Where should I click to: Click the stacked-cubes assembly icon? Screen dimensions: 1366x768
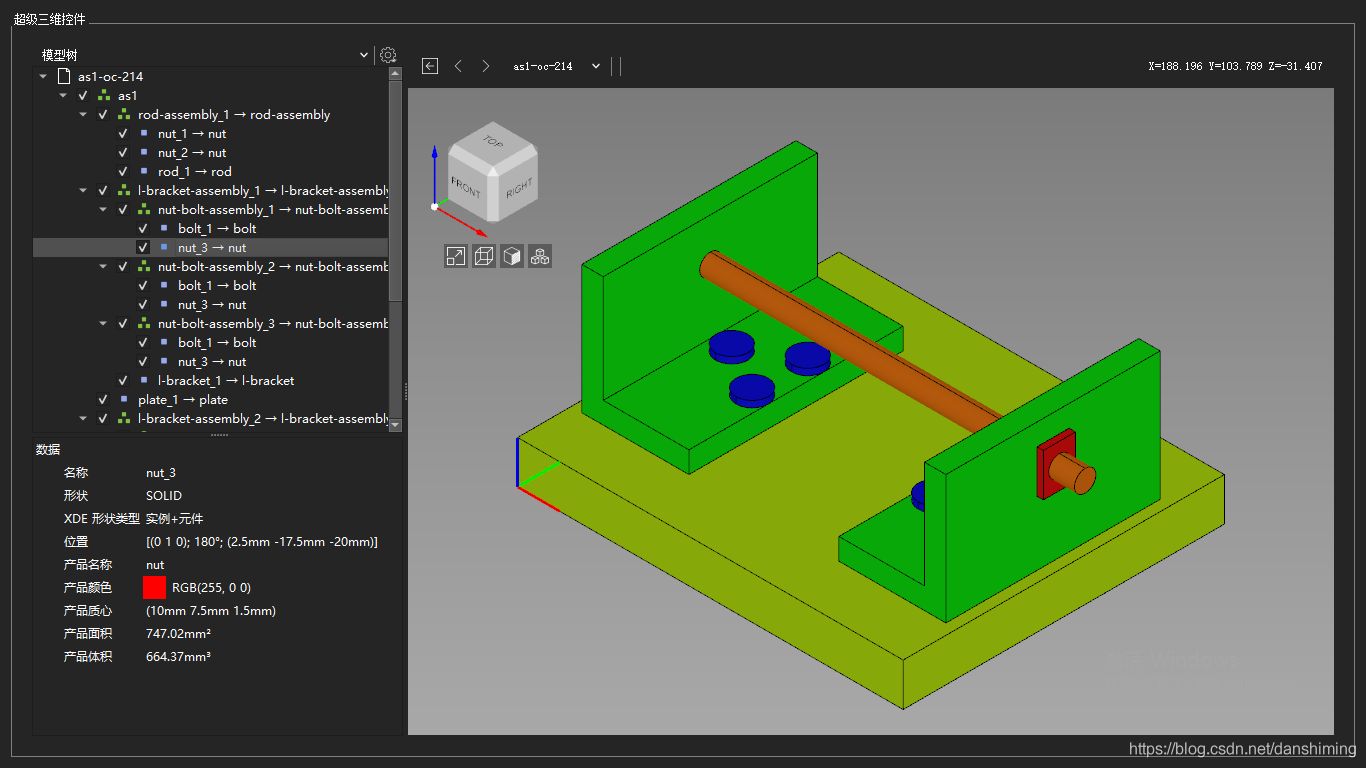pos(540,256)
